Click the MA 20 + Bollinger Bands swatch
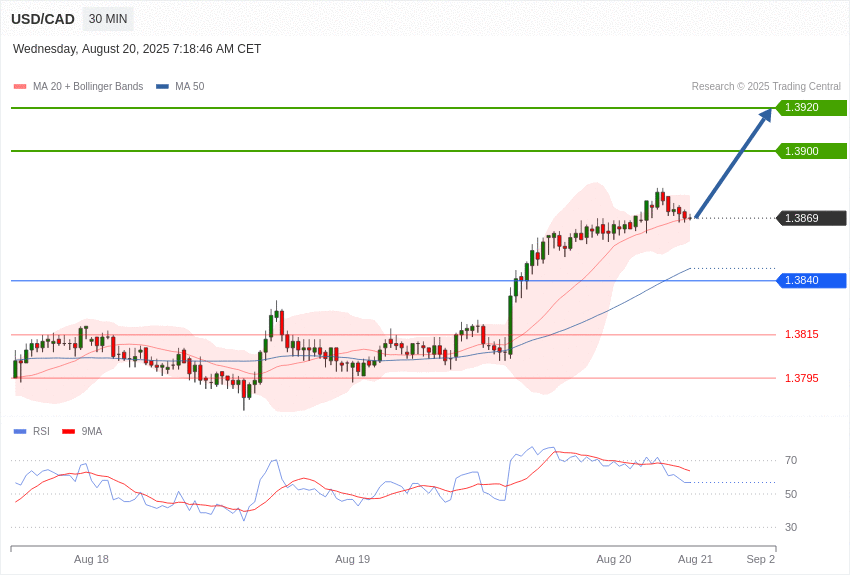The height and width of the screenshot is (576, 850). tap(20, 86)
